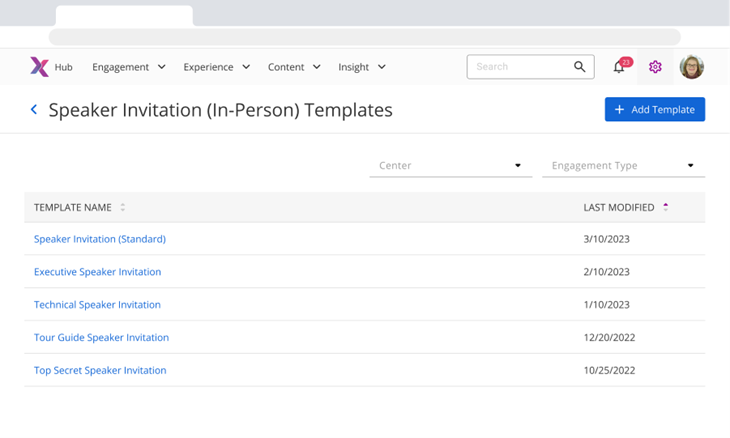Sort by Template Name column arrows

[x=123, y=208]
